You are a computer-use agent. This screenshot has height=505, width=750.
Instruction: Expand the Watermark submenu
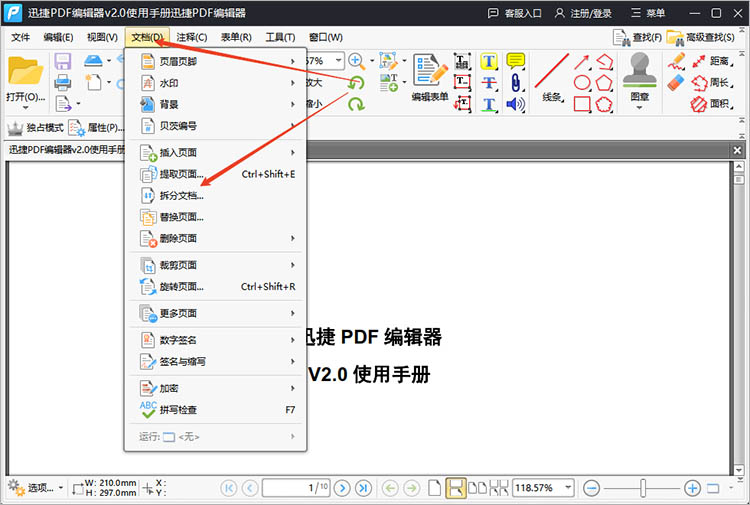pos(217,83)
